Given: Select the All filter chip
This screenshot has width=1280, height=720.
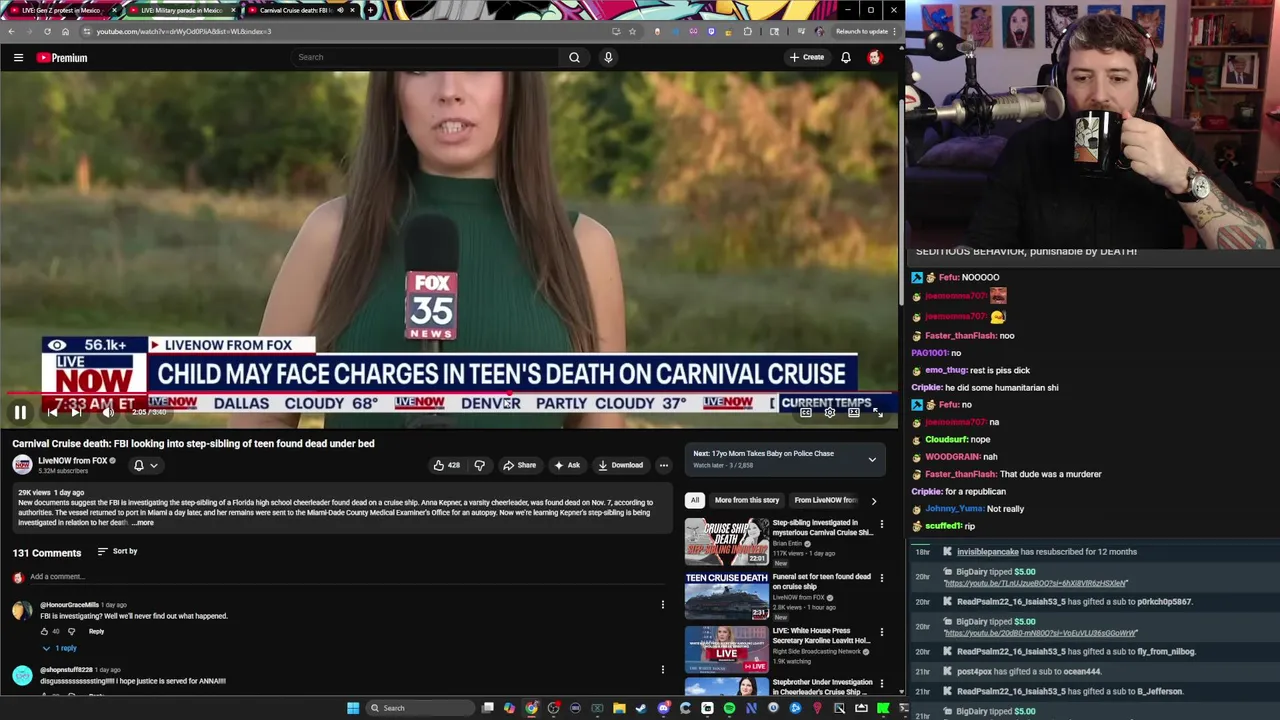Looking at the screenshot, I should (x=695, y=500).
